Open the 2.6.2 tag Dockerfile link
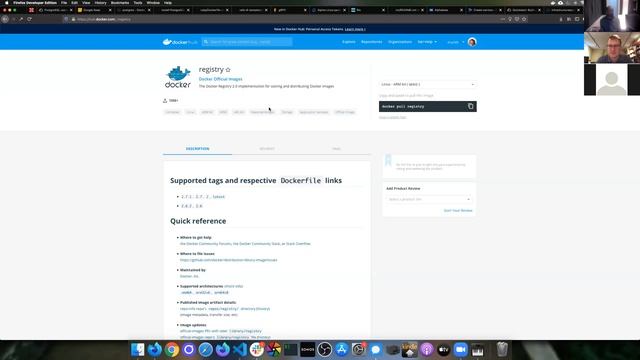Image resolution: width=640 pixels, height=360 pixels. pyautogui.click(x=187, y=206)
